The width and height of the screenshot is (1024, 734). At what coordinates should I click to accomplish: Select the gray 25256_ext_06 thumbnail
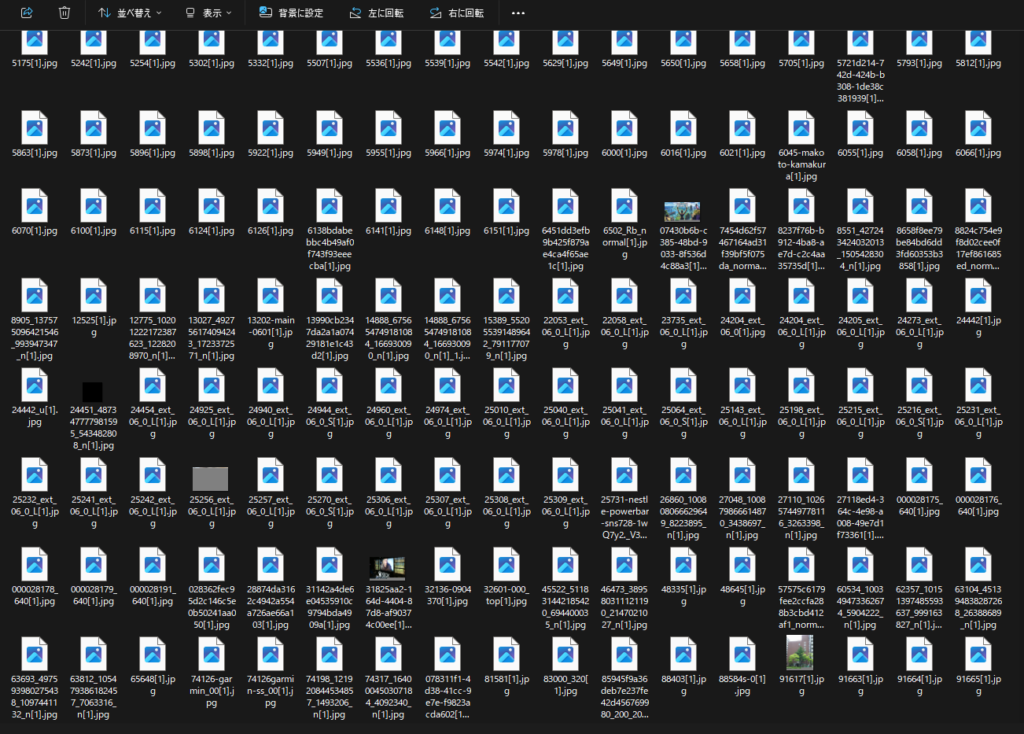(x=211, y=477)
